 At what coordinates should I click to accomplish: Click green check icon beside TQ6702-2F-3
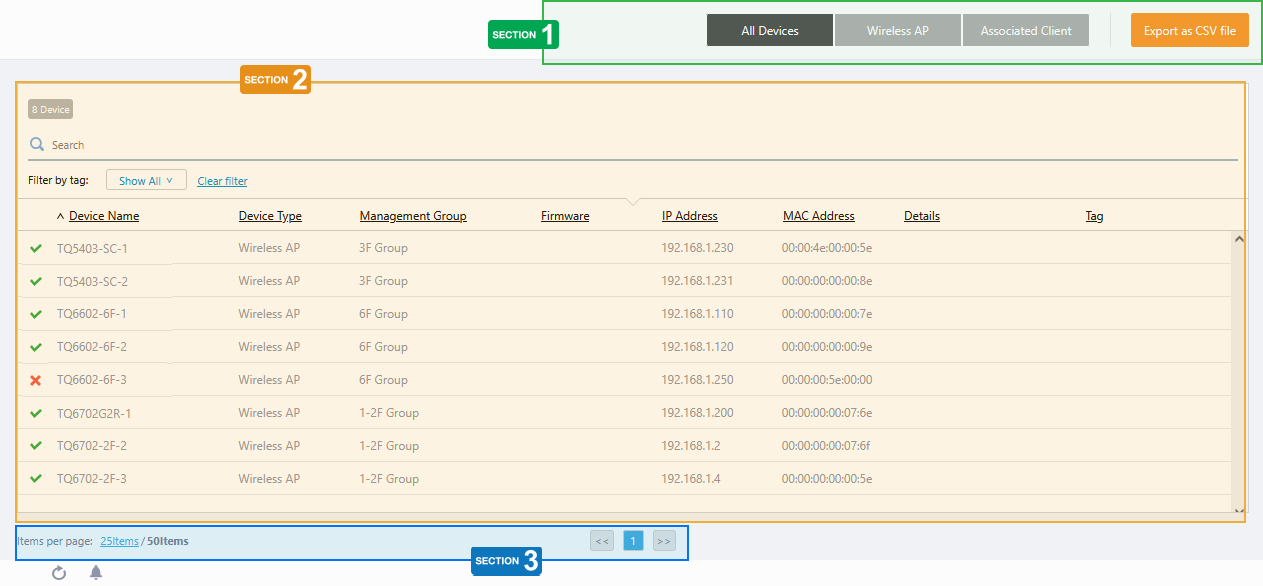click(36, 478)
